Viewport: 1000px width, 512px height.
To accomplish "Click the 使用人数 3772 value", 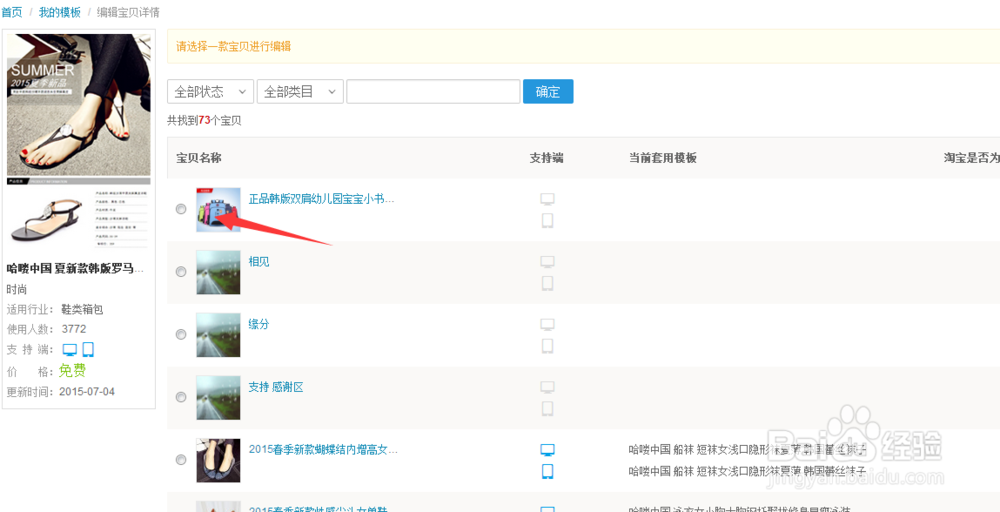I will pyautogui.click(x=74, y=329).
